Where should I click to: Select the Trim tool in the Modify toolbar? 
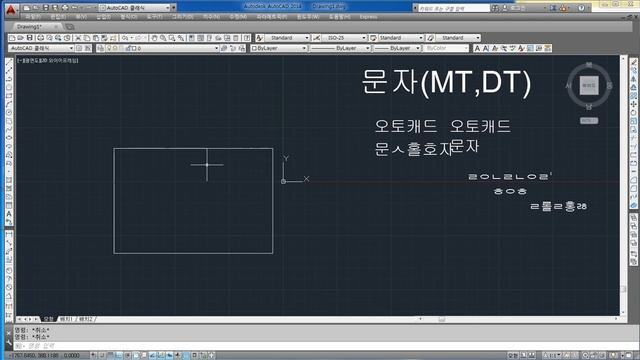pos(633,138)
